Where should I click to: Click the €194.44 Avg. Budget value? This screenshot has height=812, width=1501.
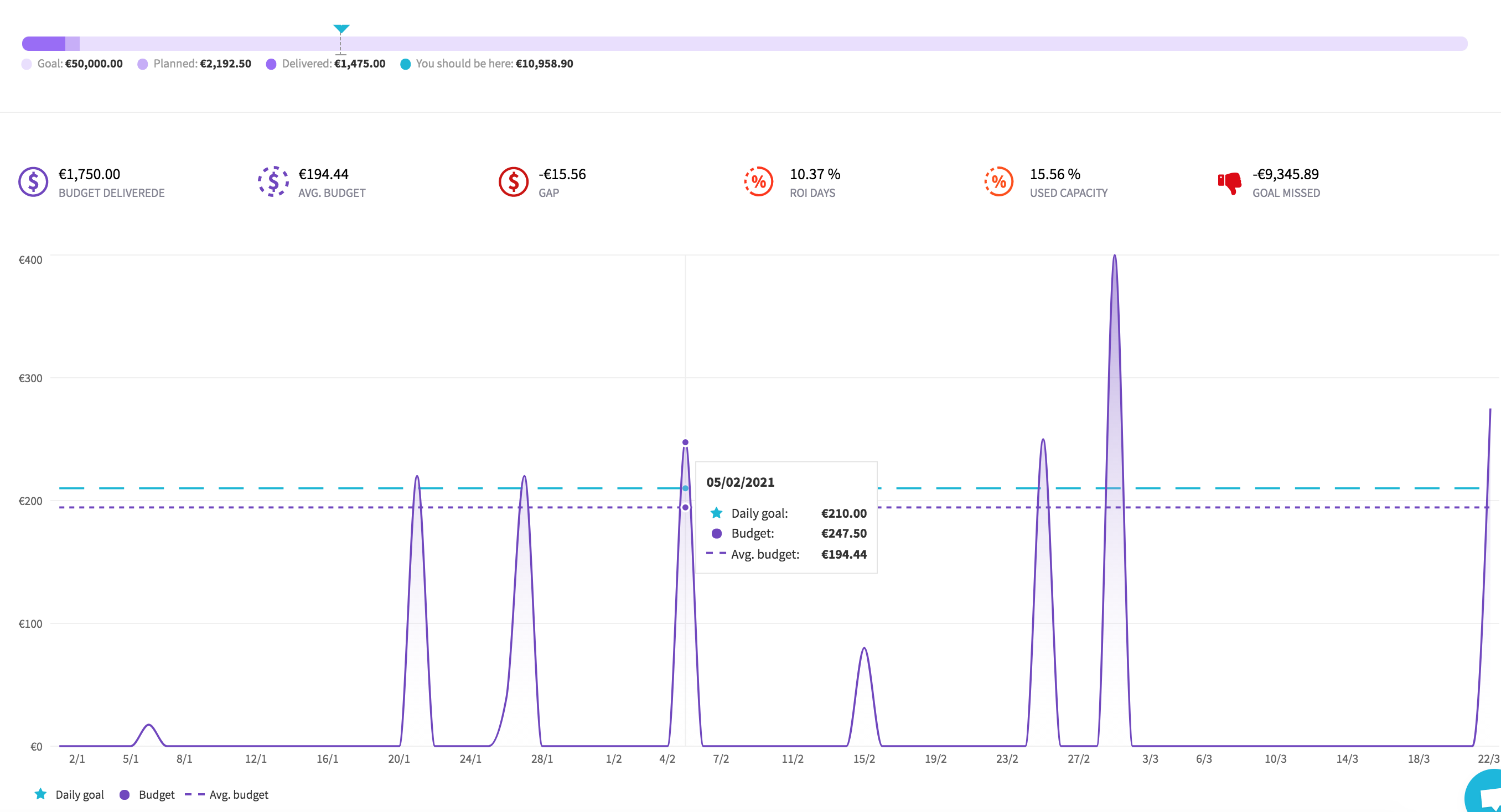323,174
